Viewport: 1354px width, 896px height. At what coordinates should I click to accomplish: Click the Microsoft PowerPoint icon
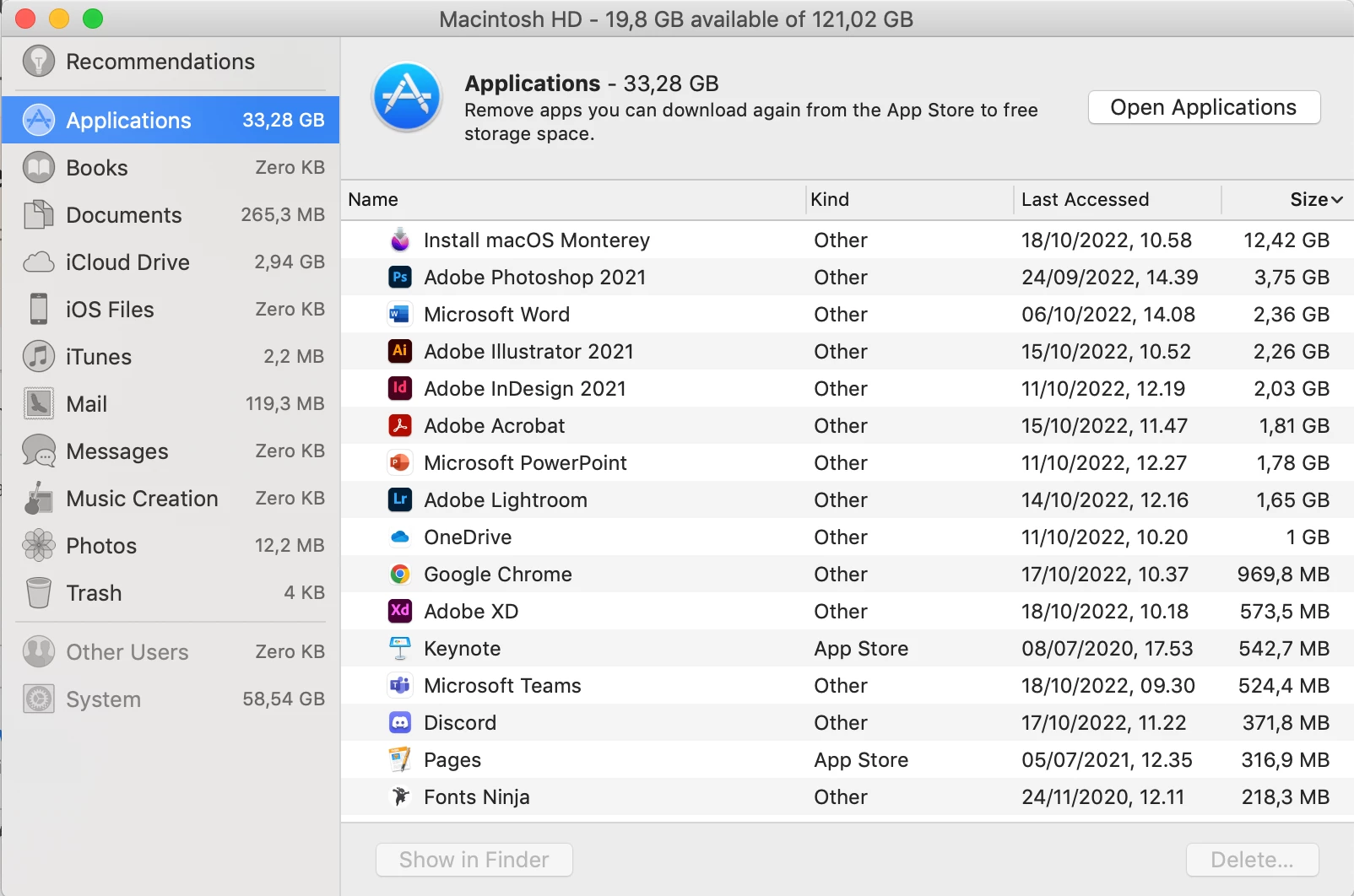coord(400,462)
